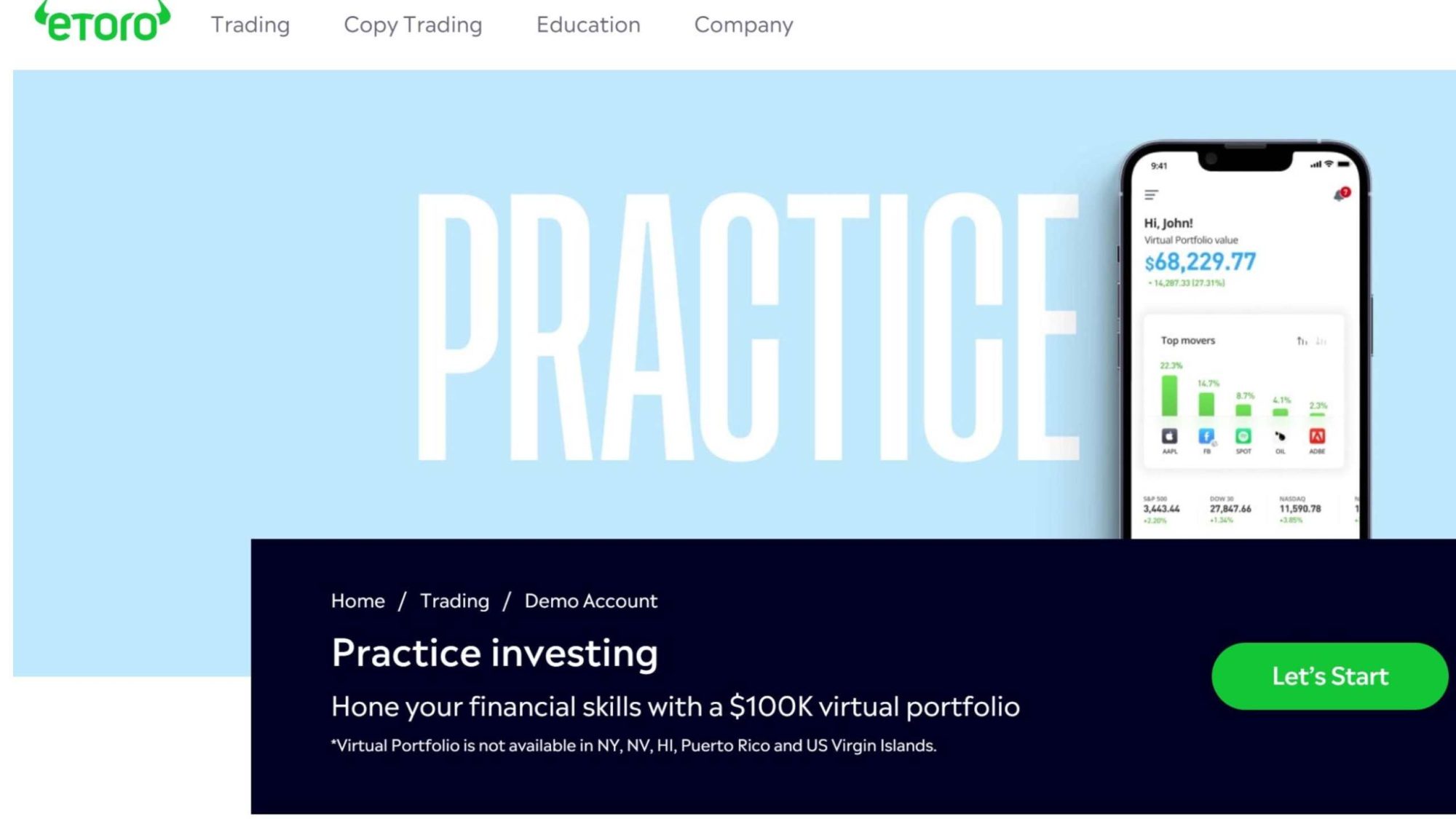Screen dimensions: 1456x819
Task: Select the SPOT Spotify stock icon
Action: click(1243, 436)
